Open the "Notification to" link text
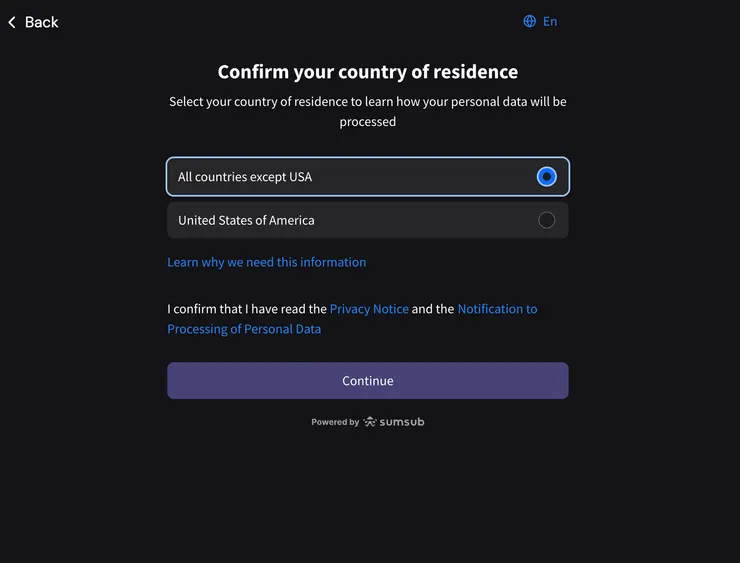The width and height of the screenshot is (740, 563). coord(497,309)
